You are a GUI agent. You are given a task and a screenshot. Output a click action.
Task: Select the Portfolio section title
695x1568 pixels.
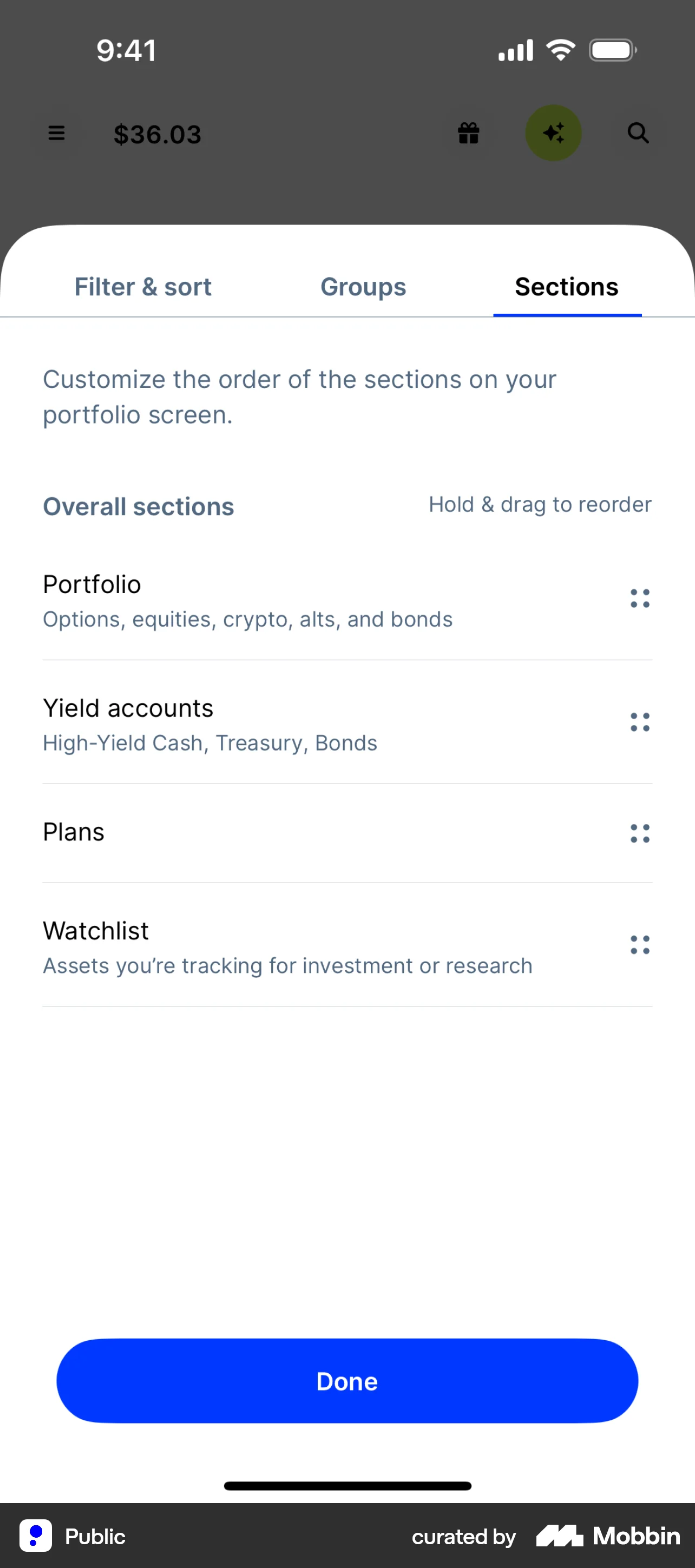coord(92,584)
